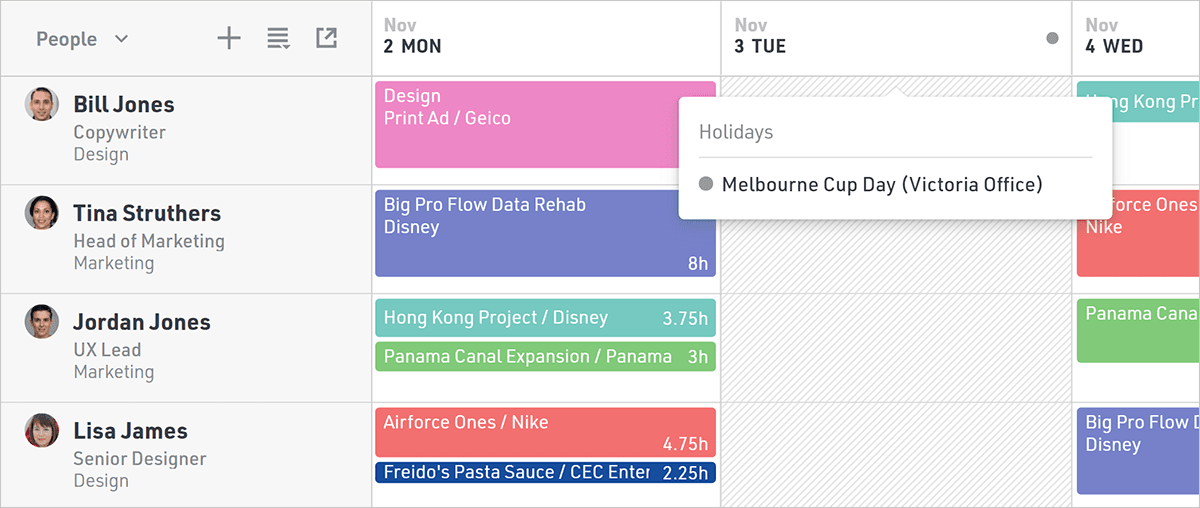Expand the People dropdown
1200x508 pixels.
click(82, 39)
